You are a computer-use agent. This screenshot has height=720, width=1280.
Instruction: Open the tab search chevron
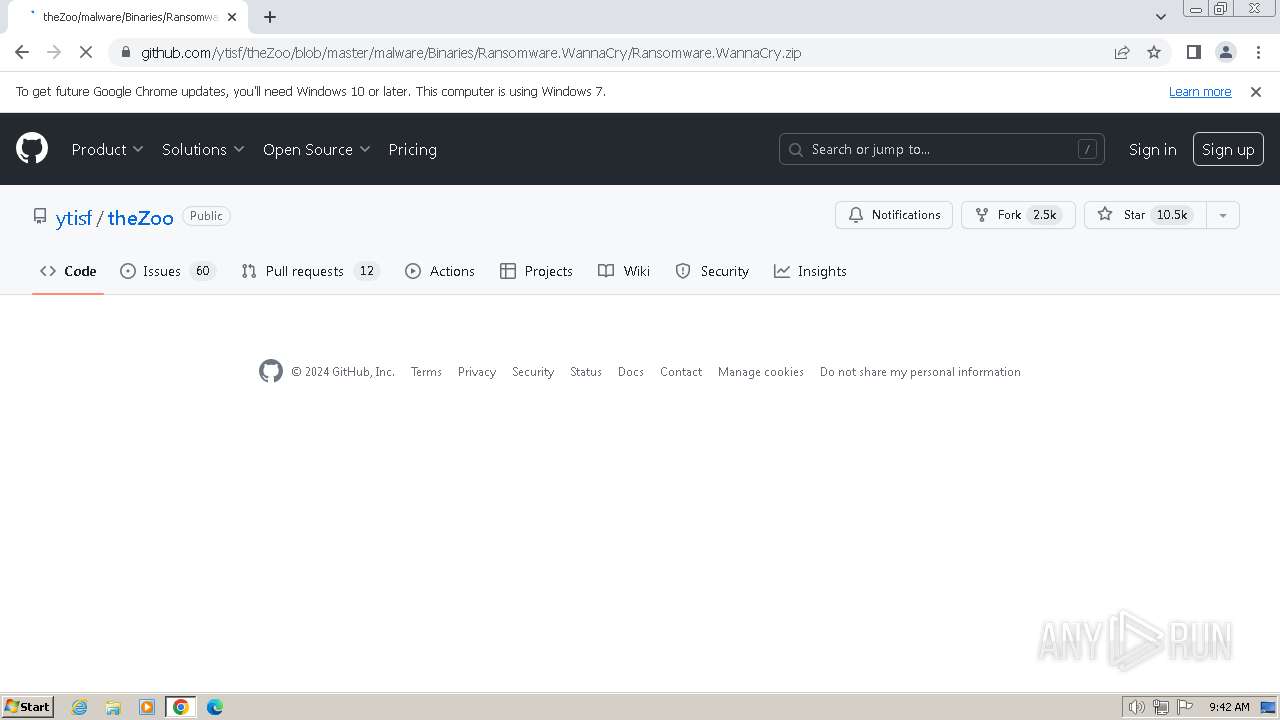tap(1160, 17)
